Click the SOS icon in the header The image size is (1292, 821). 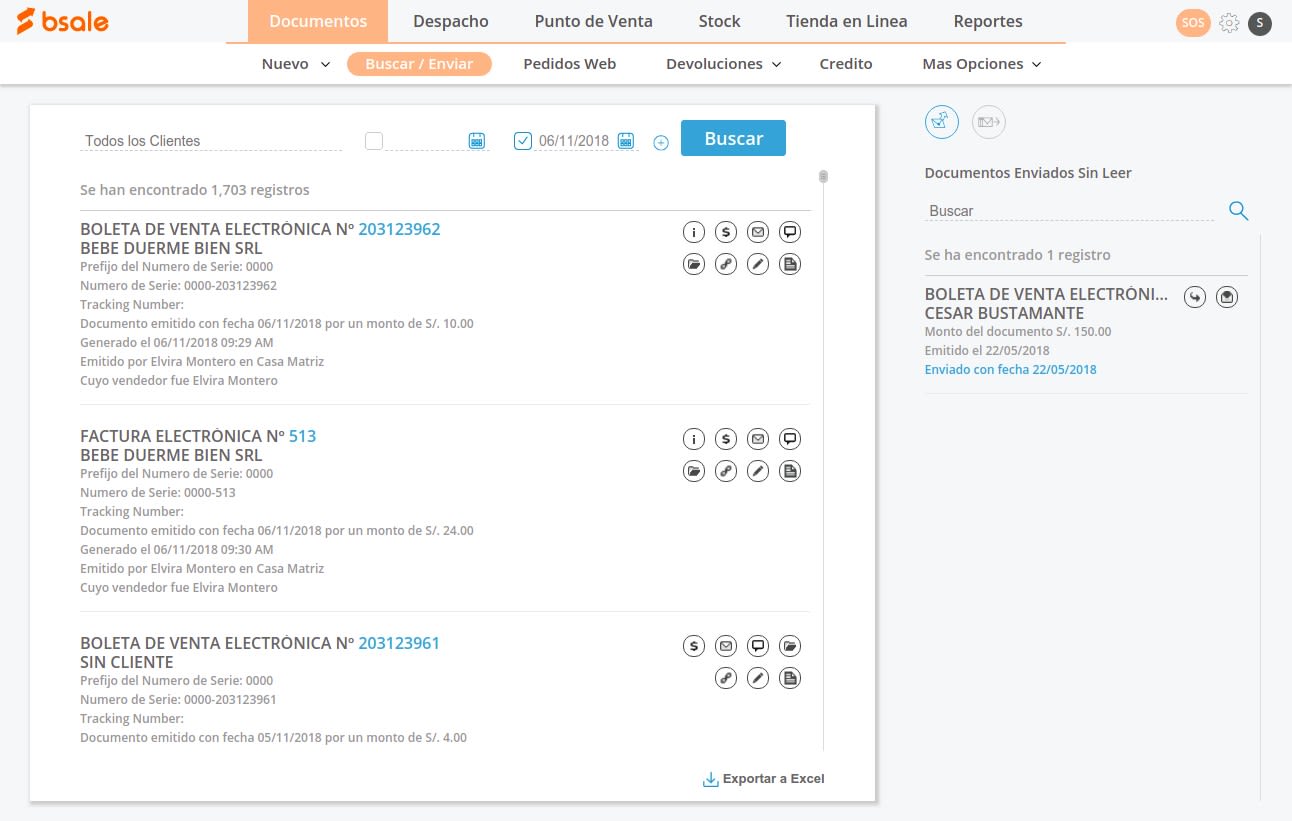pos(1193,21)
